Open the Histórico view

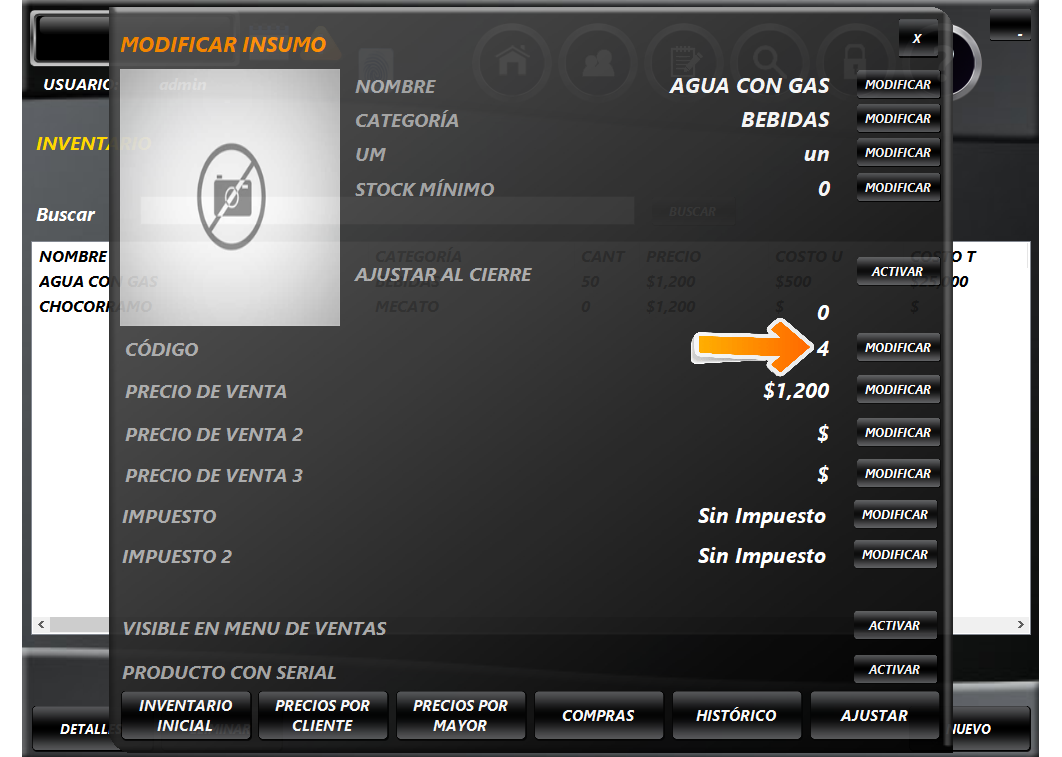point(736,716)
